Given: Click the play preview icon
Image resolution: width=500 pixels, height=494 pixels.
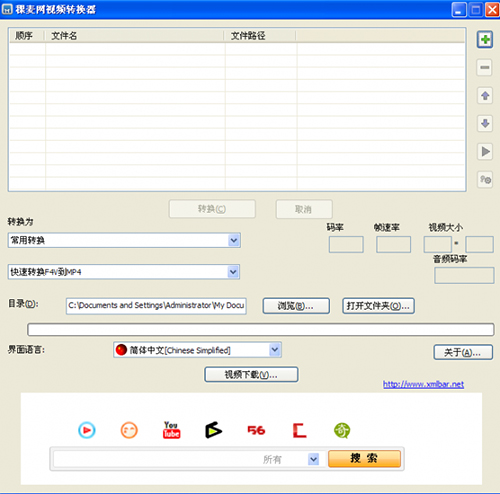Looking at the screenshot, I should pyautogui.click(x=485, y=152).
